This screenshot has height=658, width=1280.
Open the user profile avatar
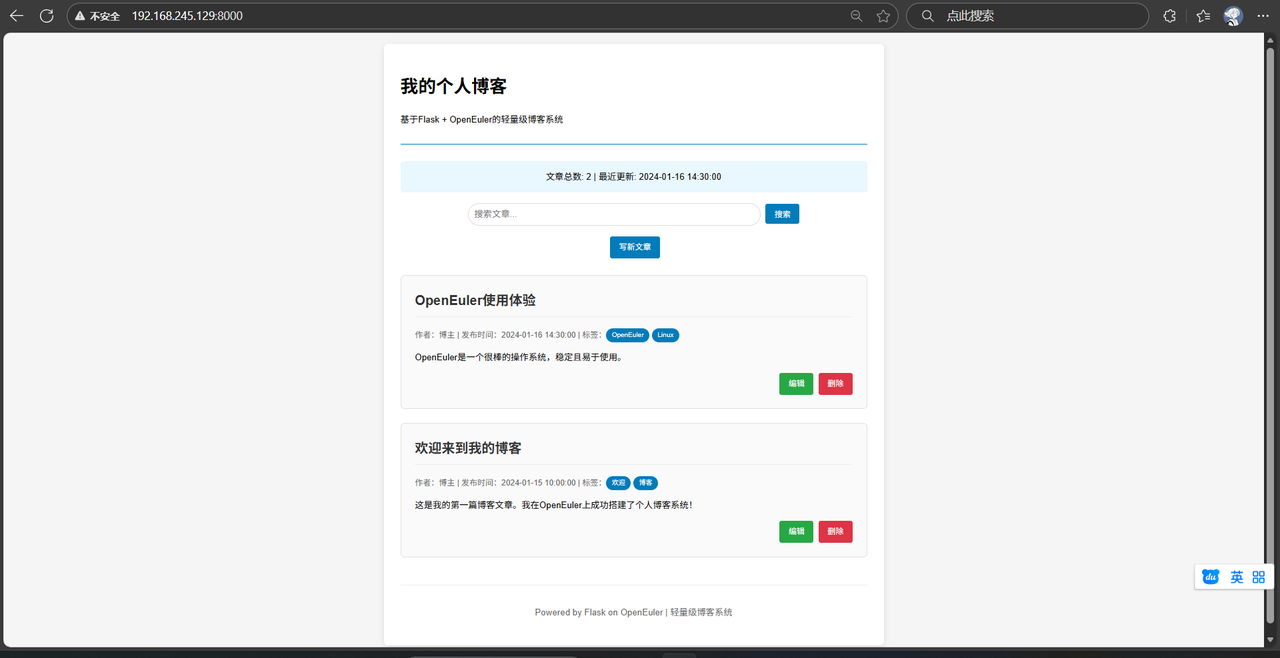[1233, 16]
